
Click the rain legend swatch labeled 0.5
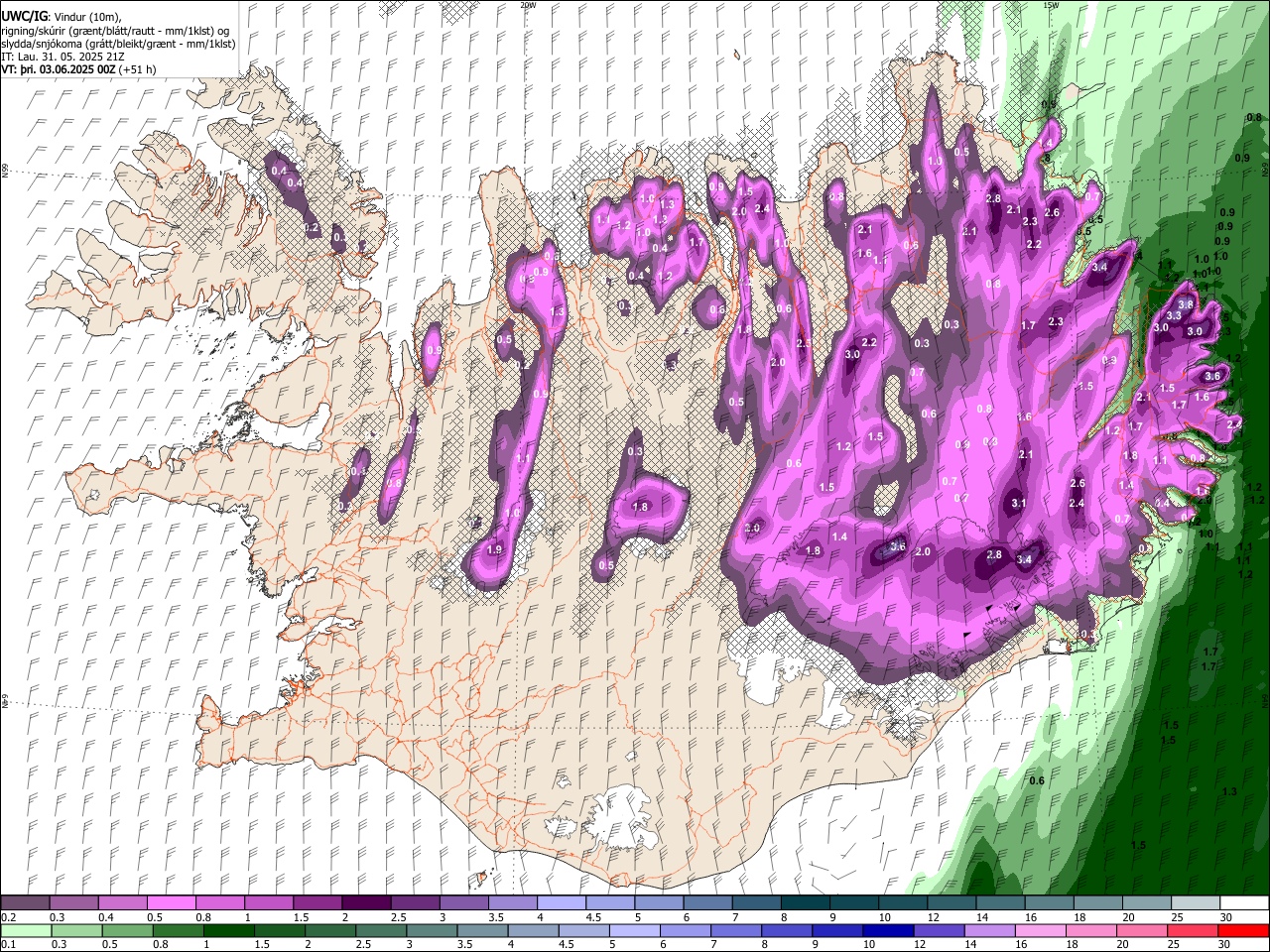click(x=128, y=930)
